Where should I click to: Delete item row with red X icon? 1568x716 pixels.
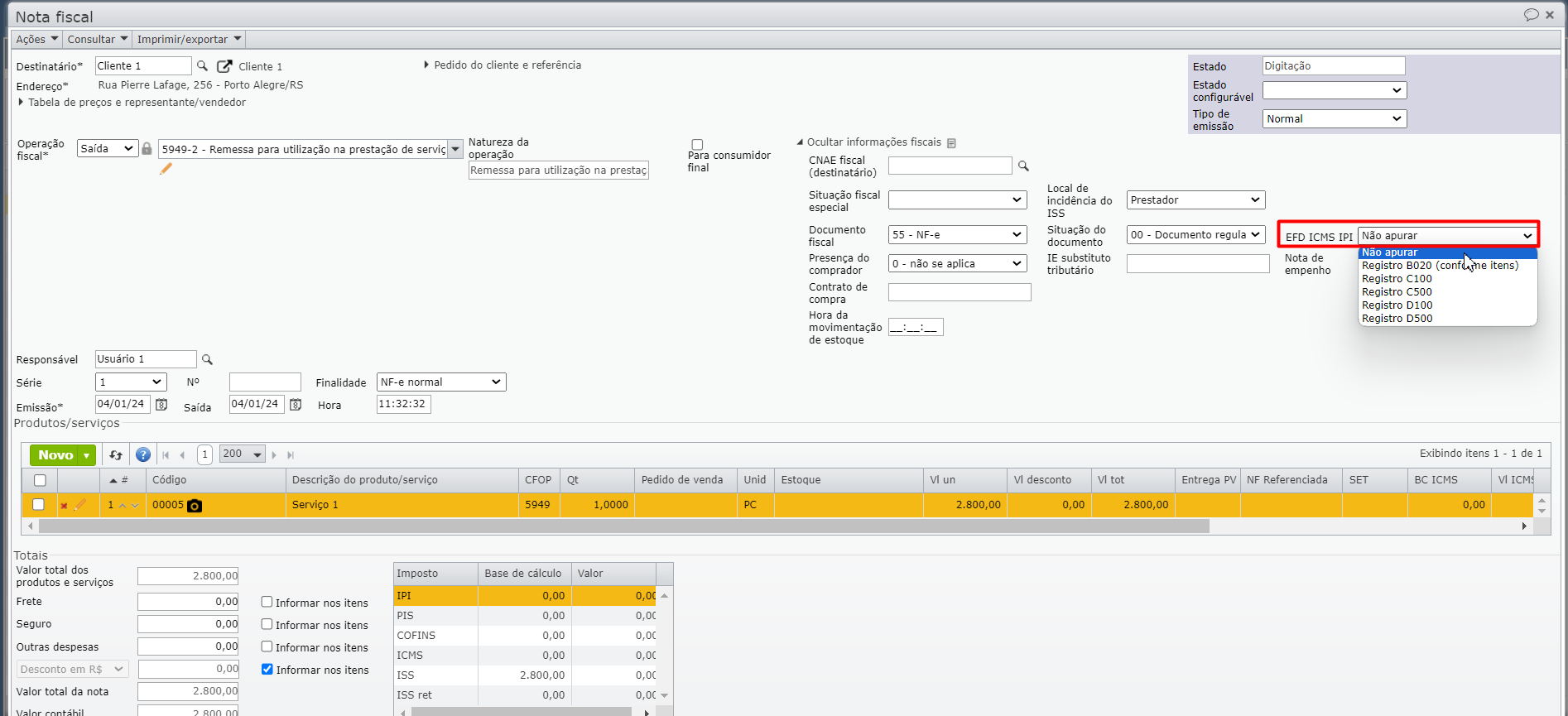(64, 506)
